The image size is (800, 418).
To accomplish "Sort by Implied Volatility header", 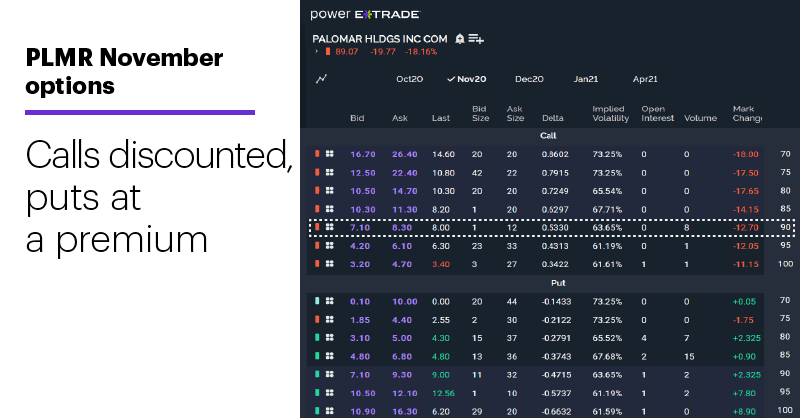I will (610, 113).
